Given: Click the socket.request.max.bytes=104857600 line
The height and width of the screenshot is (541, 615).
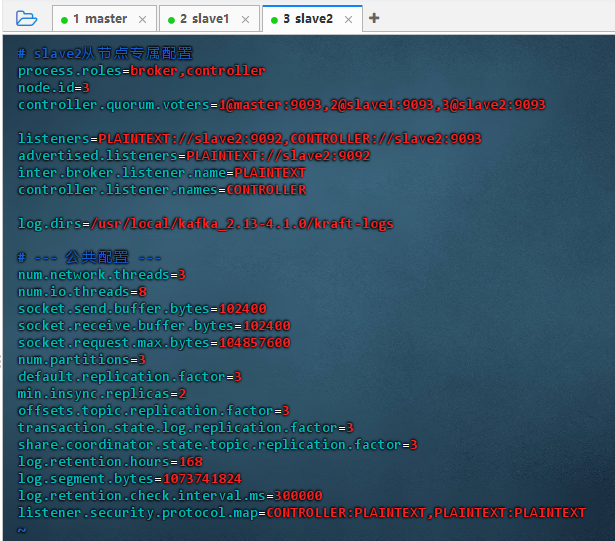Looking at the screenshot, I should pos(154,343).
